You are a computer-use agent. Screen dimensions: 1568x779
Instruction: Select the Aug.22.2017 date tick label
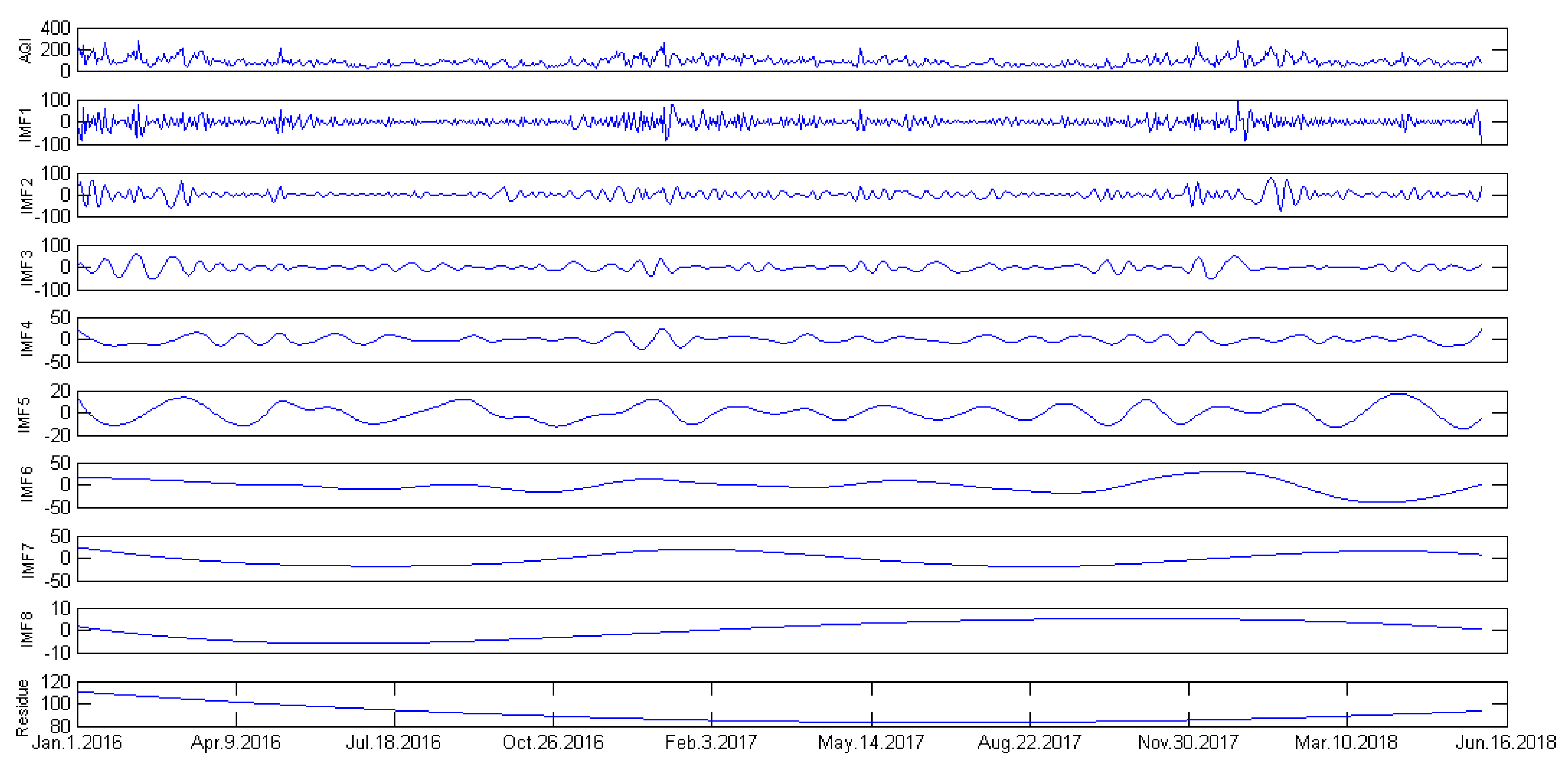(x=1029, y=742)
